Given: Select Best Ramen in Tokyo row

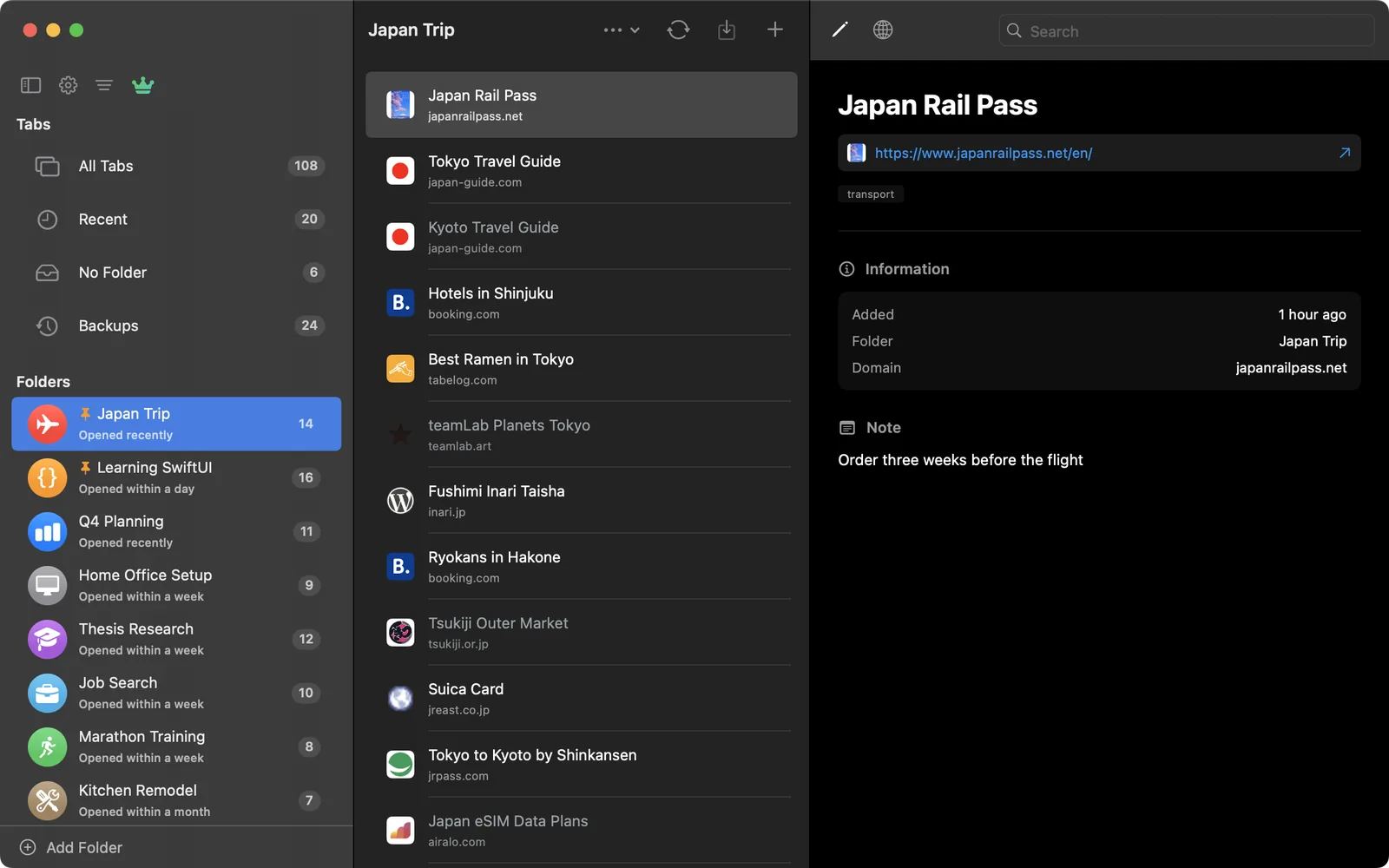Looking at the screenshot, I should coord(582,369).
